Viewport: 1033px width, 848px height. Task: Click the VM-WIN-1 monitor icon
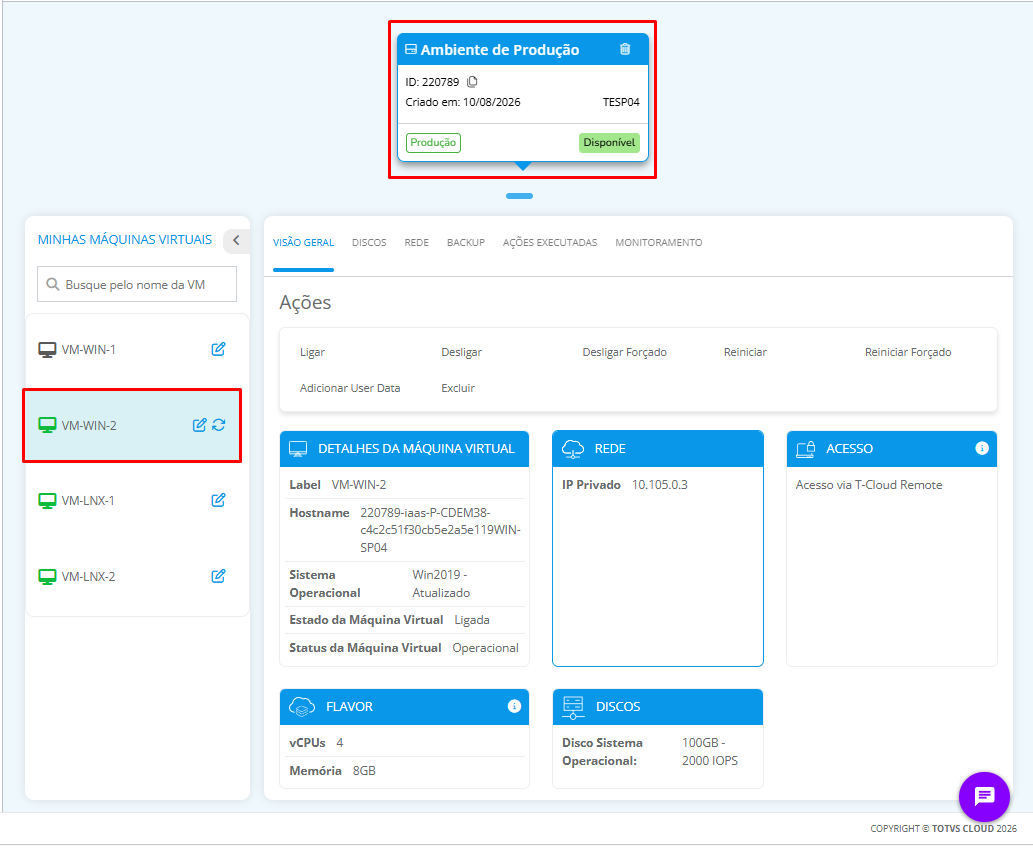pos(47,350)
